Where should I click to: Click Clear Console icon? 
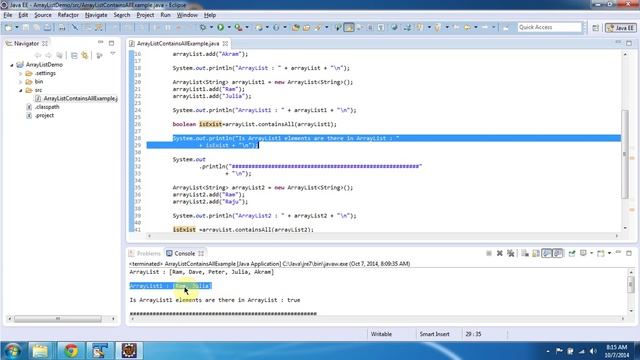525,253
